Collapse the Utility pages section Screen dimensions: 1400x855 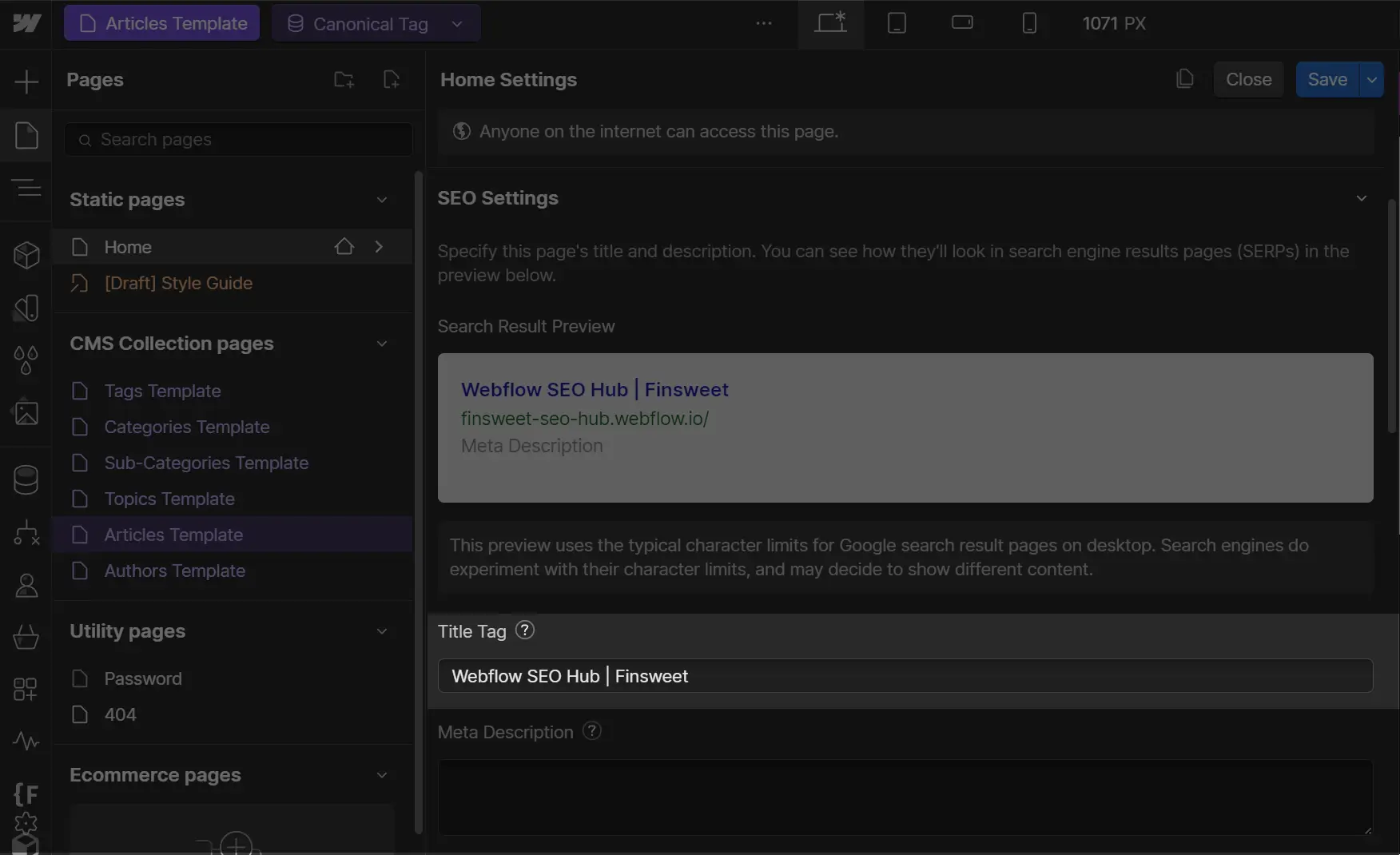pos(382,631)
